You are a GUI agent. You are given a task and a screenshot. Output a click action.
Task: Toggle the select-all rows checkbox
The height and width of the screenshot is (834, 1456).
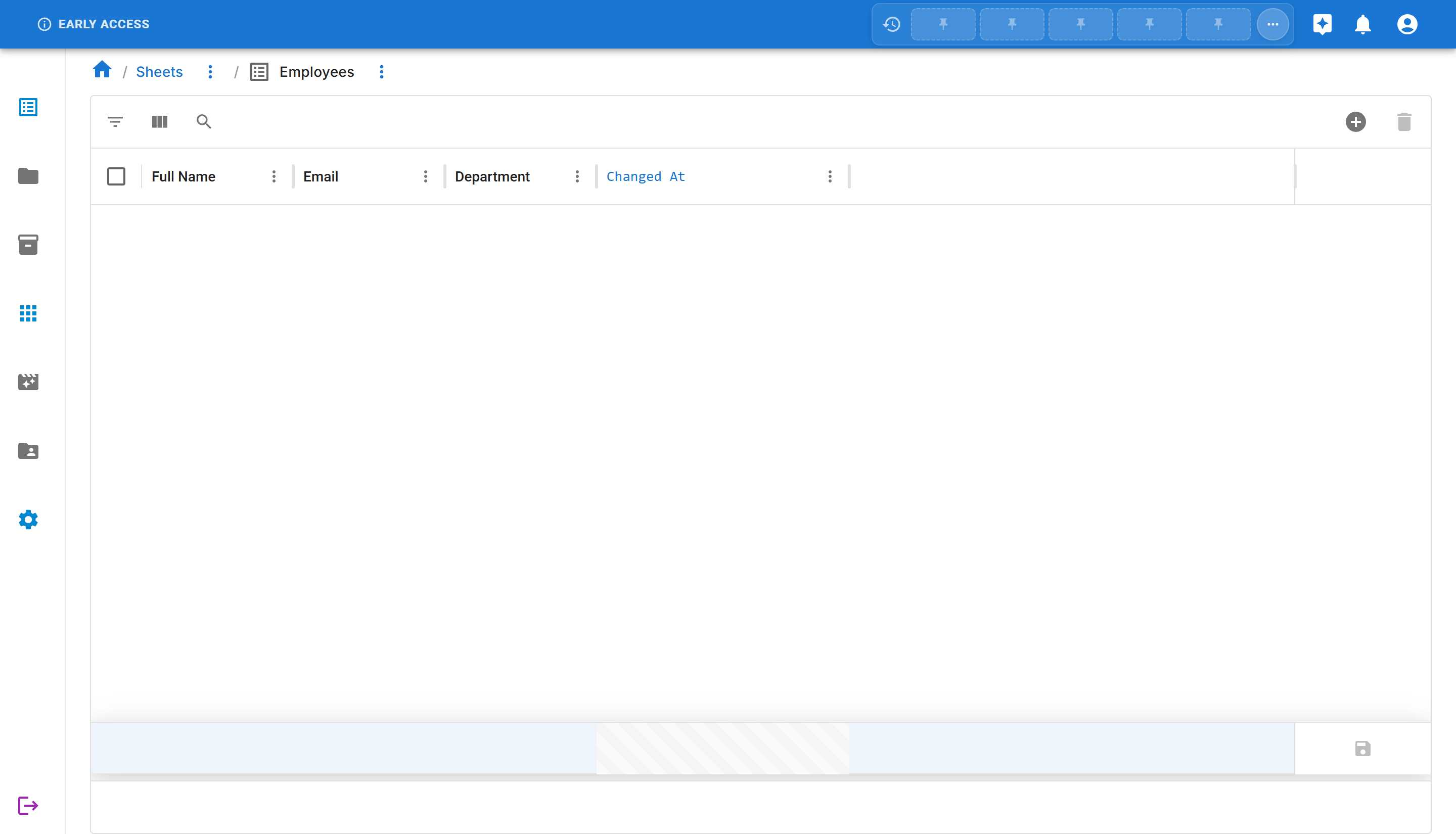(x=116, y=176)
